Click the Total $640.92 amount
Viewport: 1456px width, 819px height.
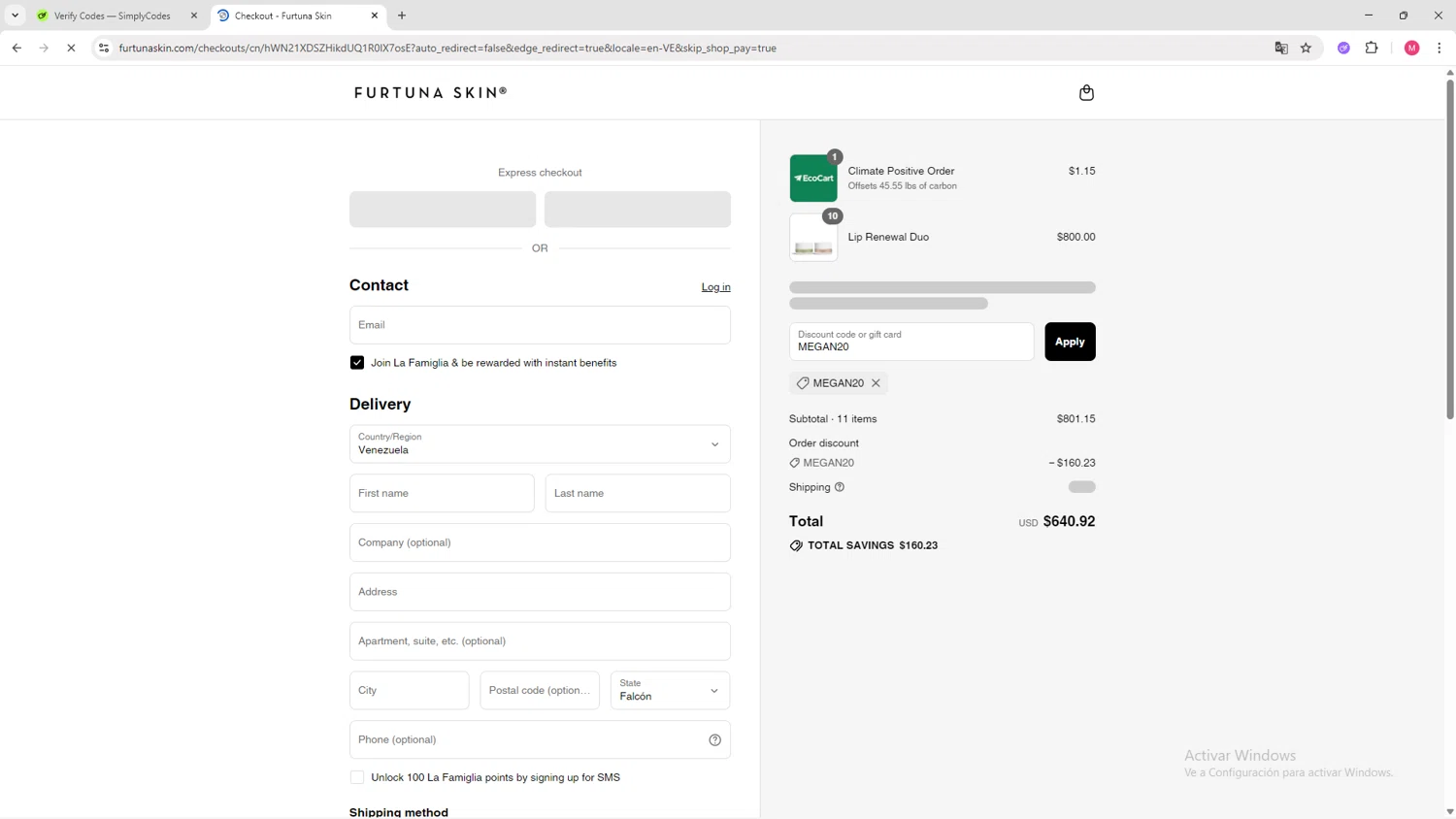click(1069, 522)
